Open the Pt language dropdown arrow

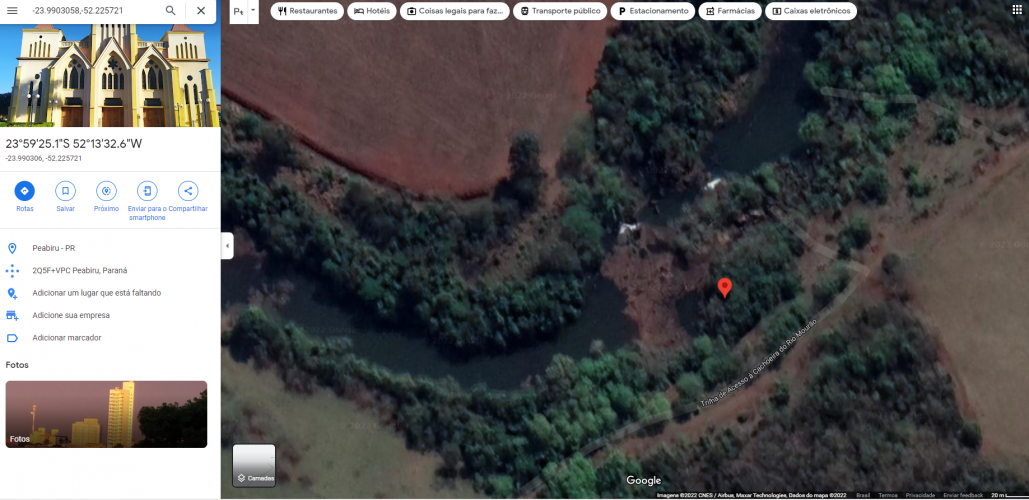tap(253, 10)
